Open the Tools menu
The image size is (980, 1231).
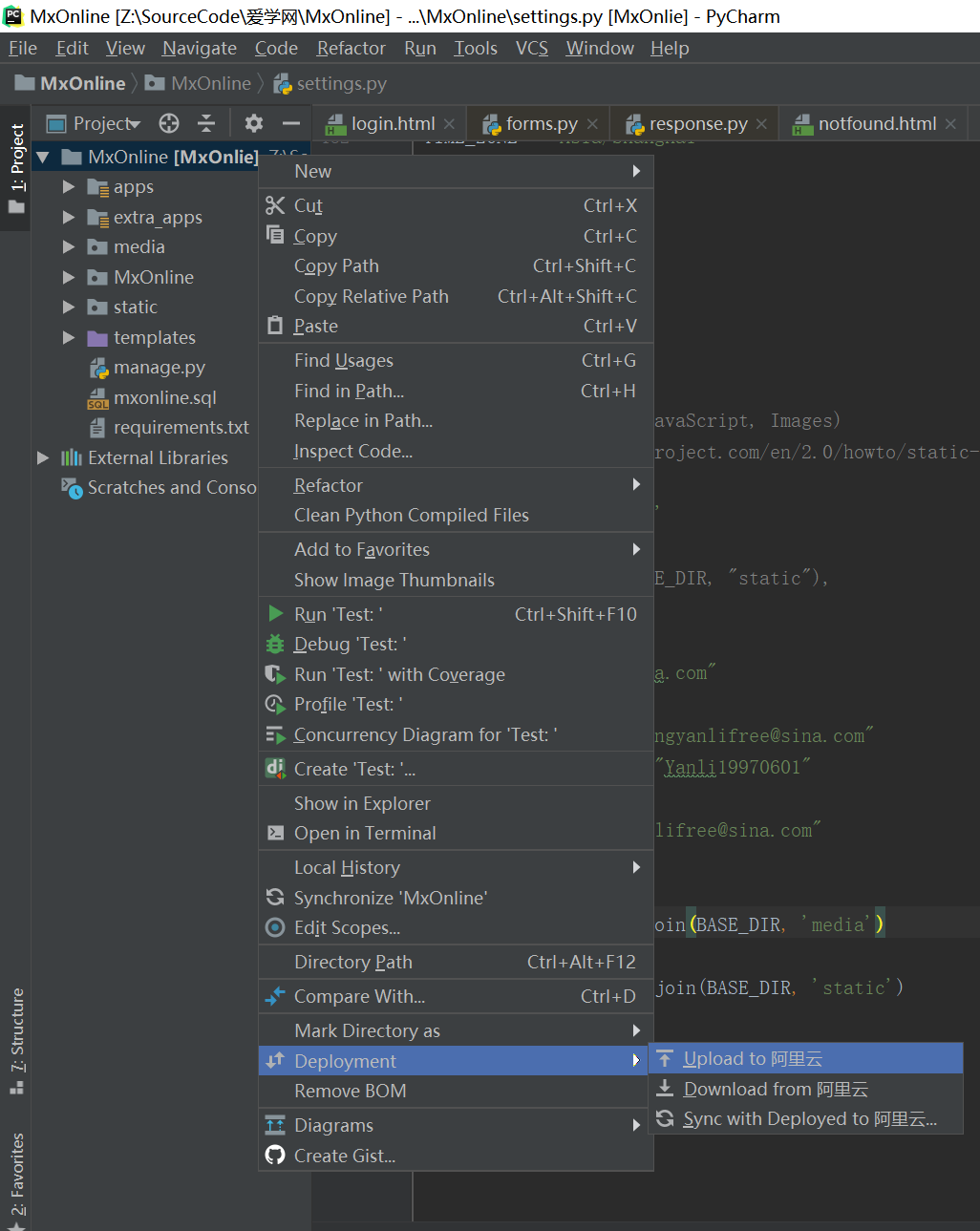476,48
